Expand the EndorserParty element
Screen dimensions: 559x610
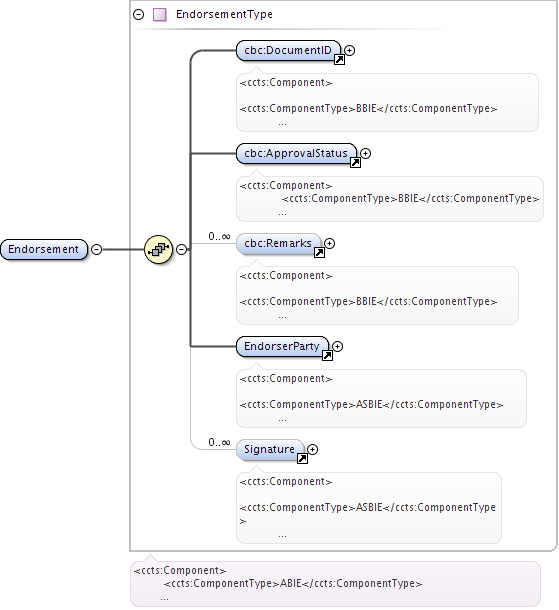tap(337, 347)
